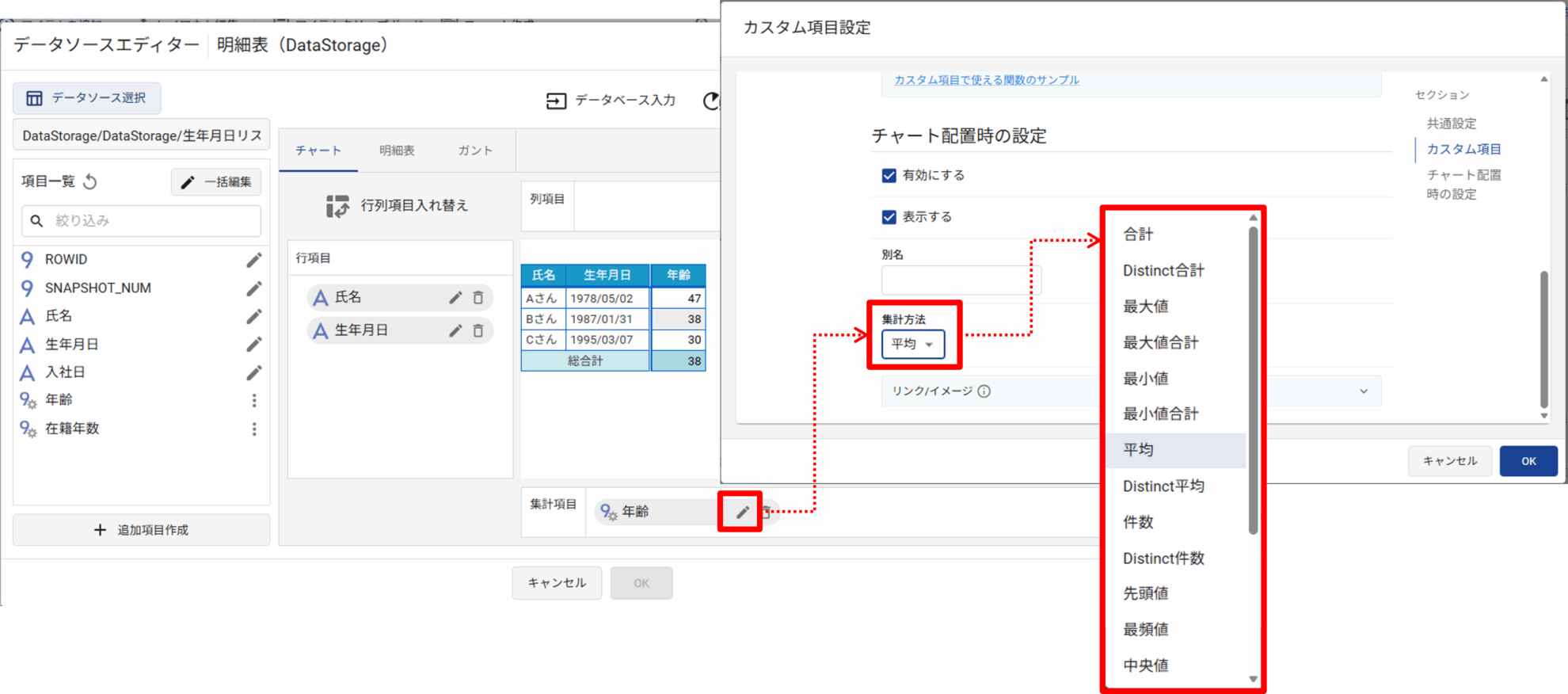Uncheck the 表示する checkbox
This screenshot has height=694, width=1568.
[x=889, y=217]
